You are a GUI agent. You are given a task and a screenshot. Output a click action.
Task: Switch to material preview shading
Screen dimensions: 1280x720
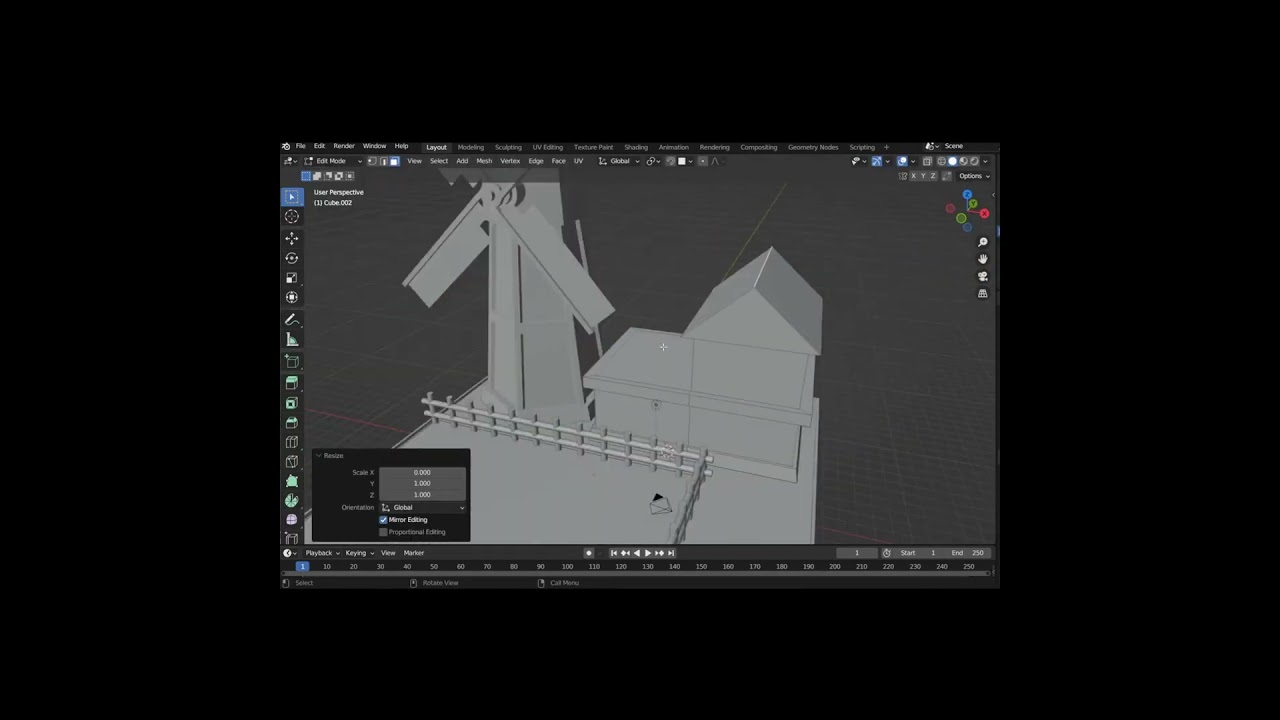click(x=963, y=161)
